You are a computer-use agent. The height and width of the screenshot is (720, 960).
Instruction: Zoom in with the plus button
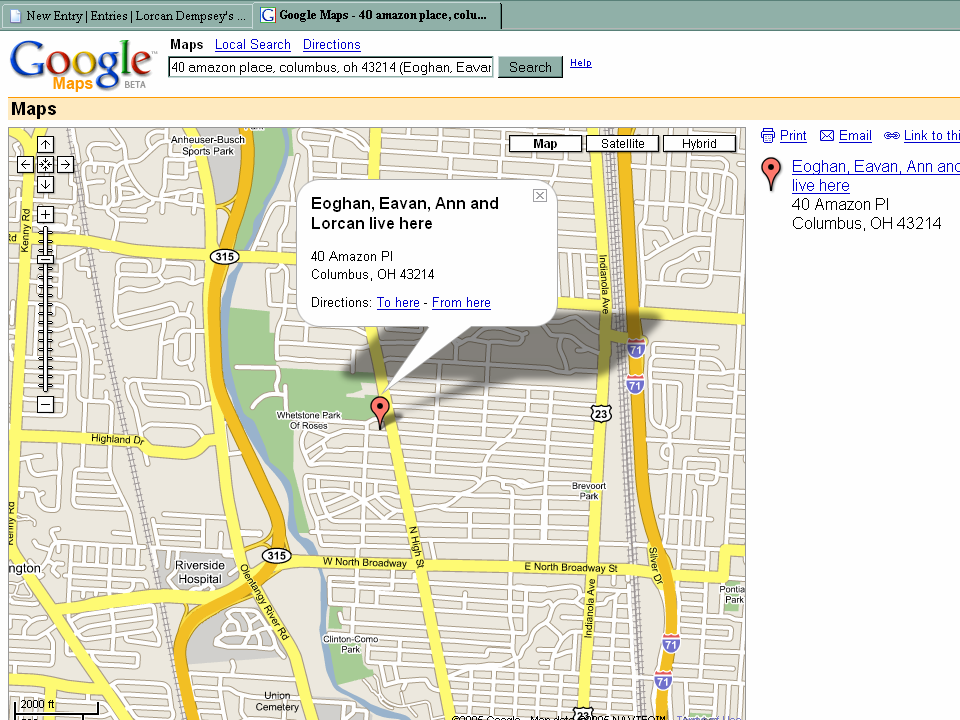point(45,214)
